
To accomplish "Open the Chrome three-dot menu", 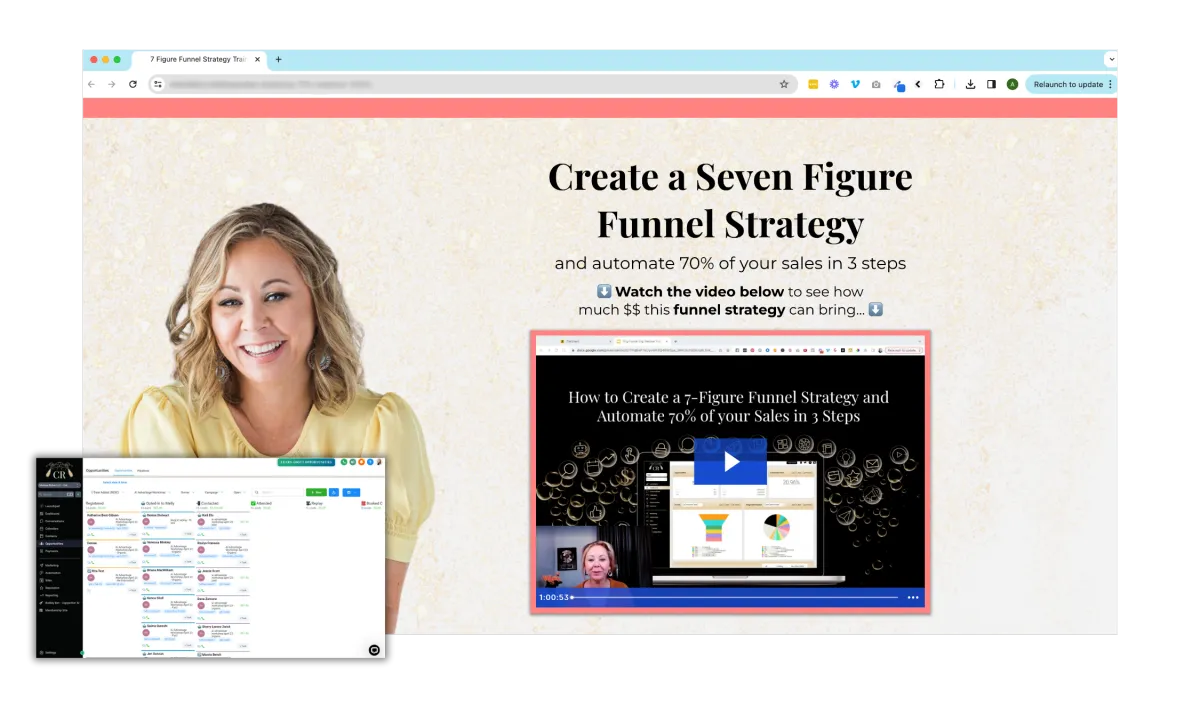I will 1110,84.
